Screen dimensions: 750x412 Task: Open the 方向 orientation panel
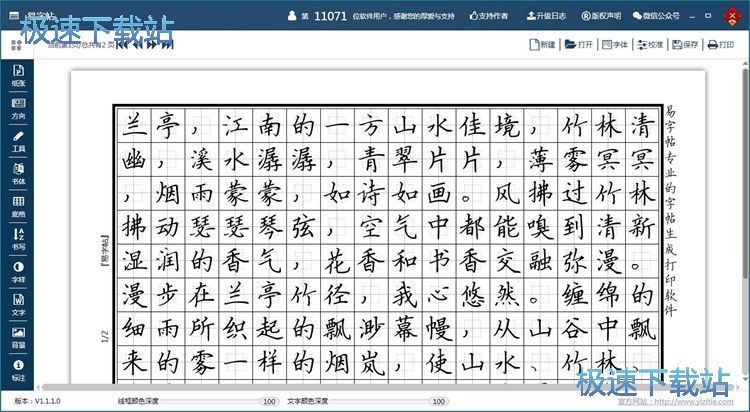pyautogui.click(x=18, y=109)
